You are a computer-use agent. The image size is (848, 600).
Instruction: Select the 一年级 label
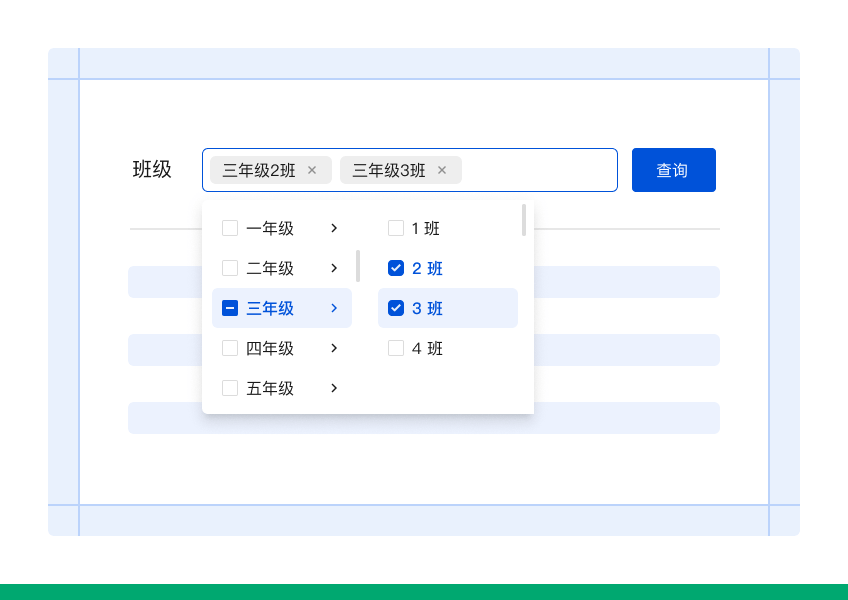tap(270, 228)
